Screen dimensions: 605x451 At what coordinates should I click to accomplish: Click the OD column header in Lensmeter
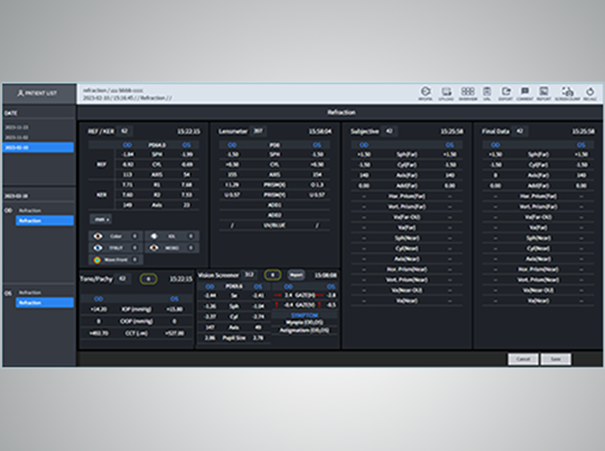[232, 145]
